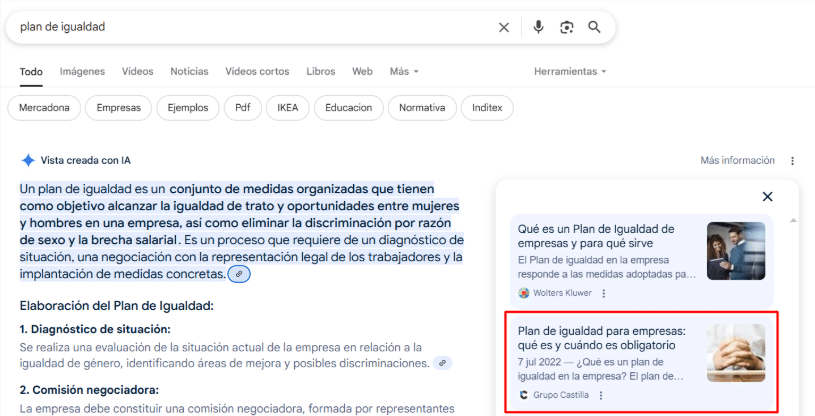
Task: Close the sources panel with its X
Action: coord(767,197)
